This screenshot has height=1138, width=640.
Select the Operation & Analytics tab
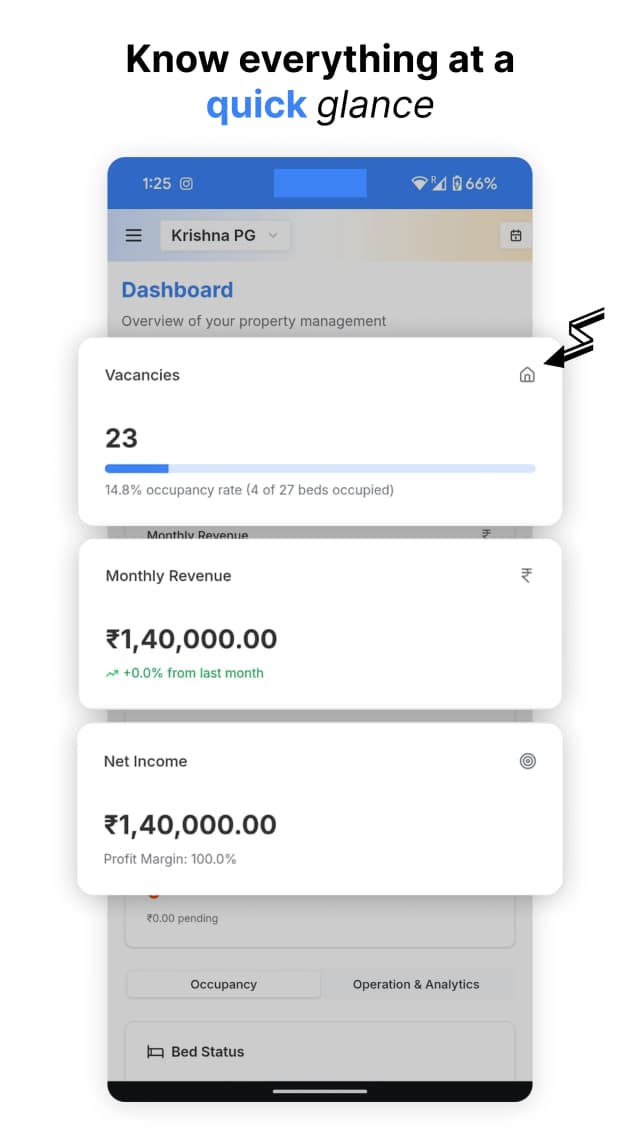(417, 984)
